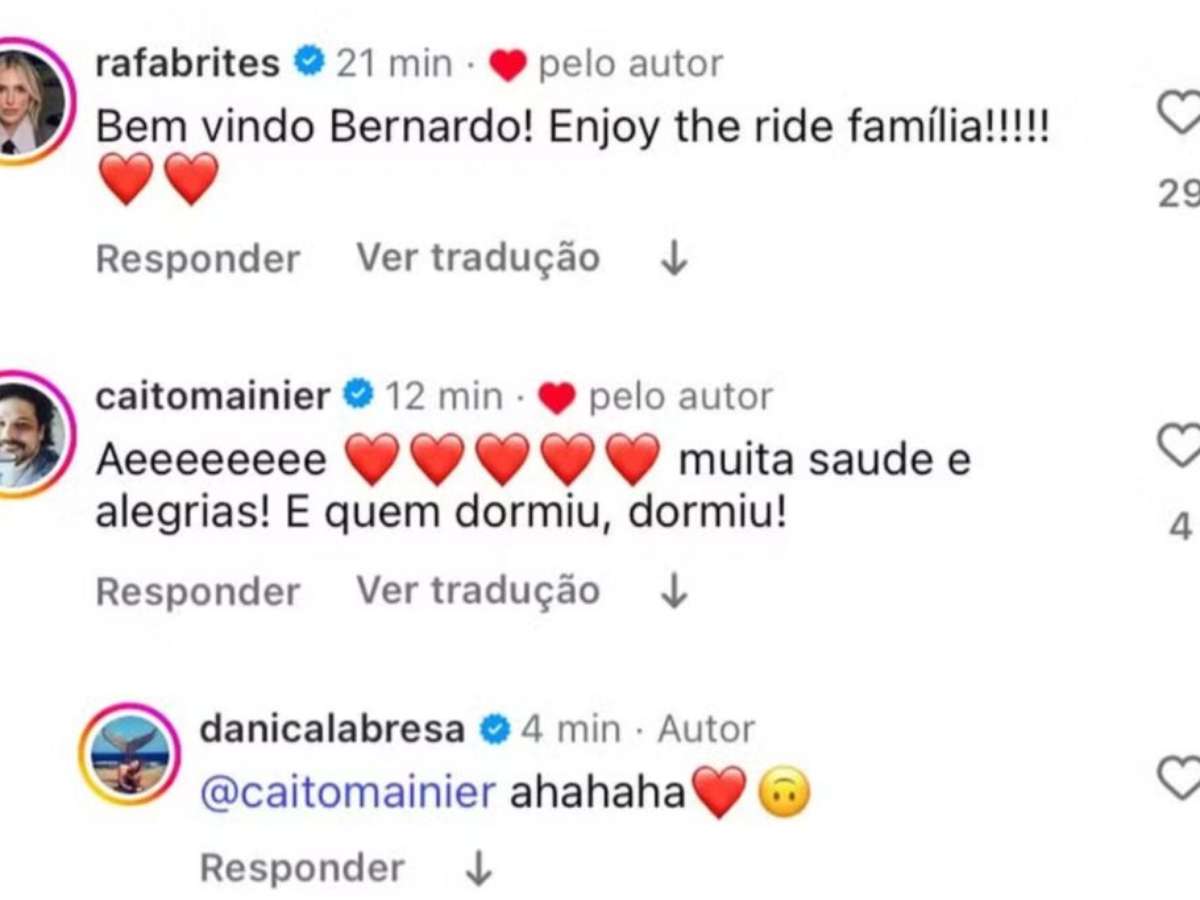This screenshot has height=900, width=1200.
Task: Click the caitomainier username
Action: coord(212,396)
